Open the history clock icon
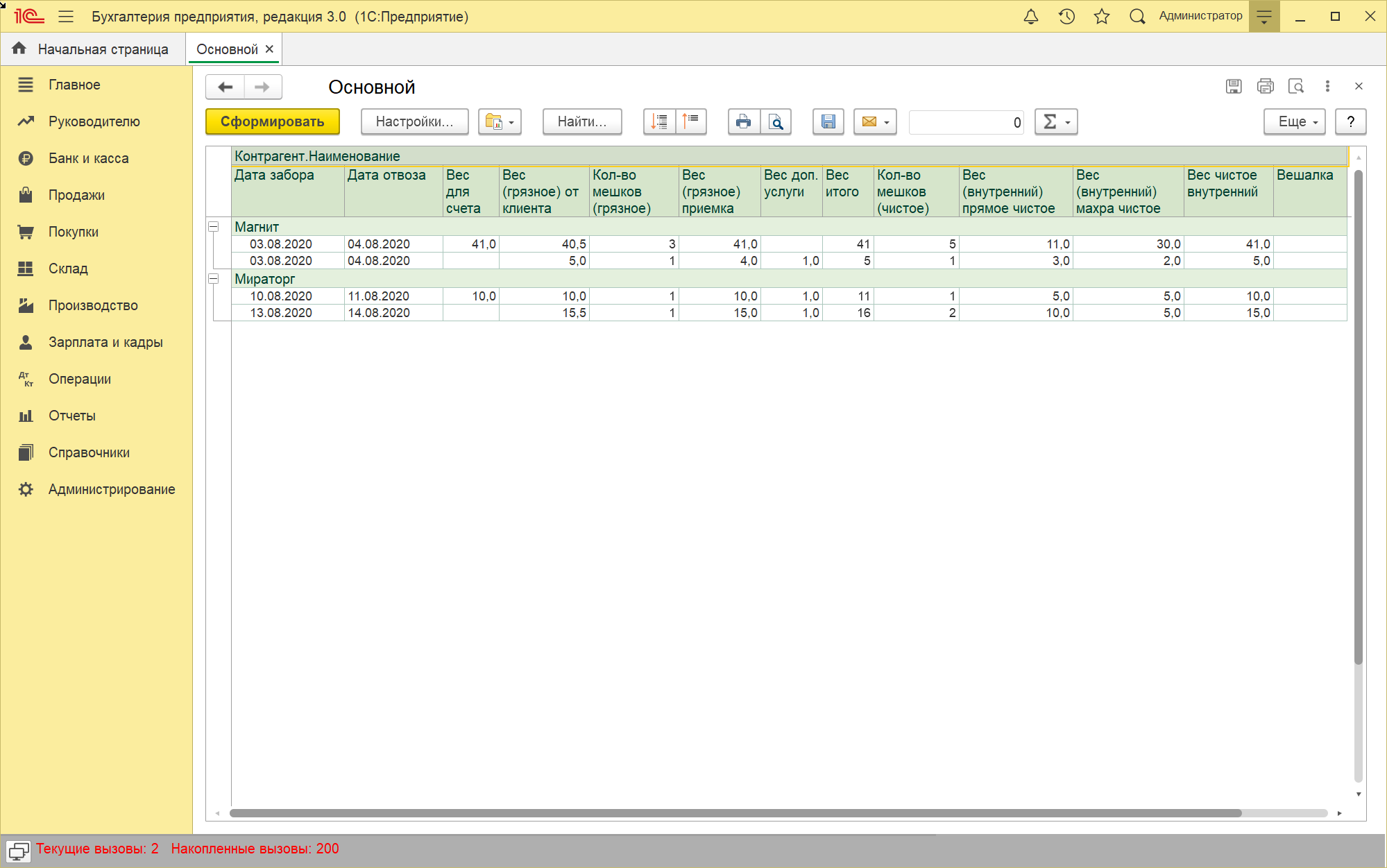The width and height of the screenshot is (1387, 868). 1066,17
